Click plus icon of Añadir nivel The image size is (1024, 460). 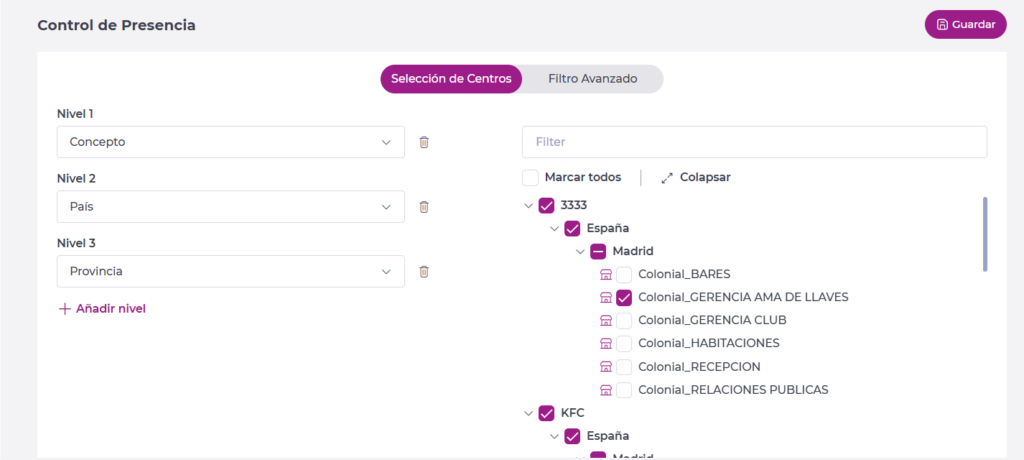tap(65, 309)
